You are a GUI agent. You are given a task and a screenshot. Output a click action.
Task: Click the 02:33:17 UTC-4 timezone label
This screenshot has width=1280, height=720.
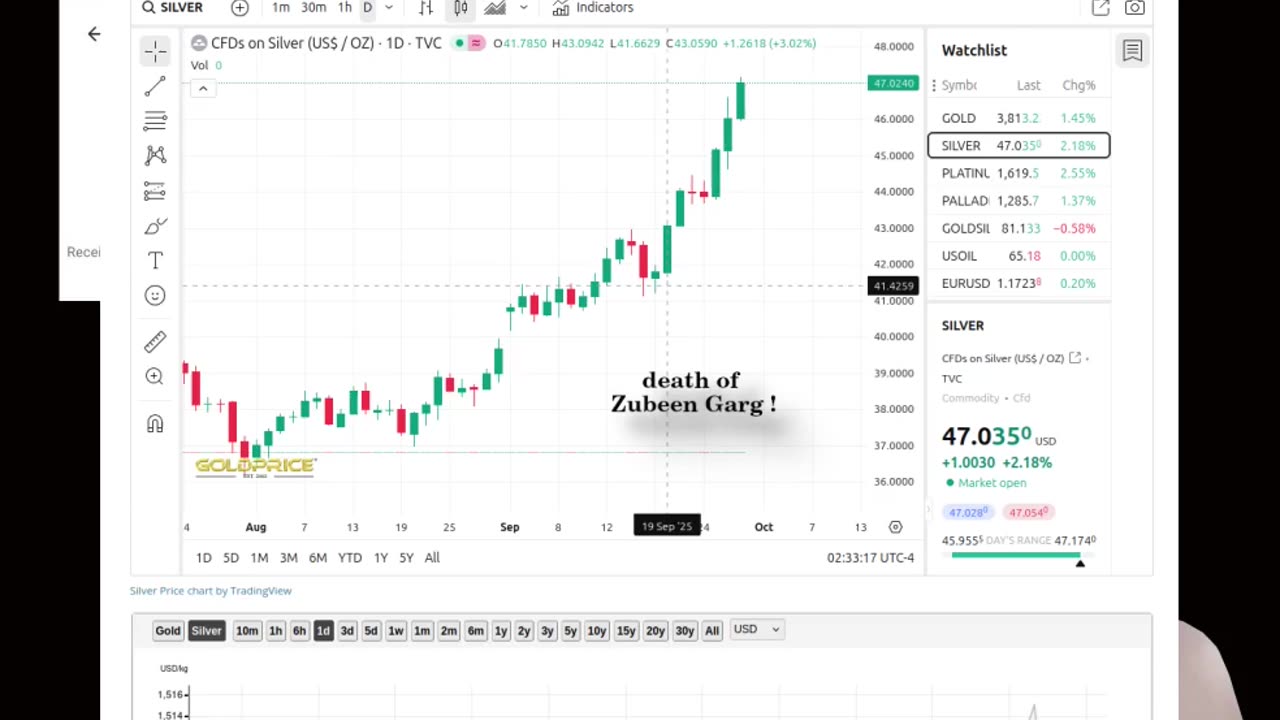click(x=870, y=558)
